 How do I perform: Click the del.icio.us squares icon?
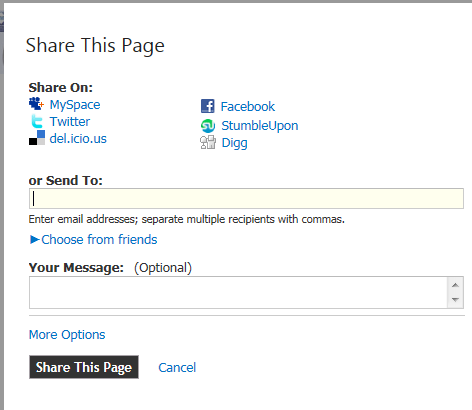click(37, 138)
